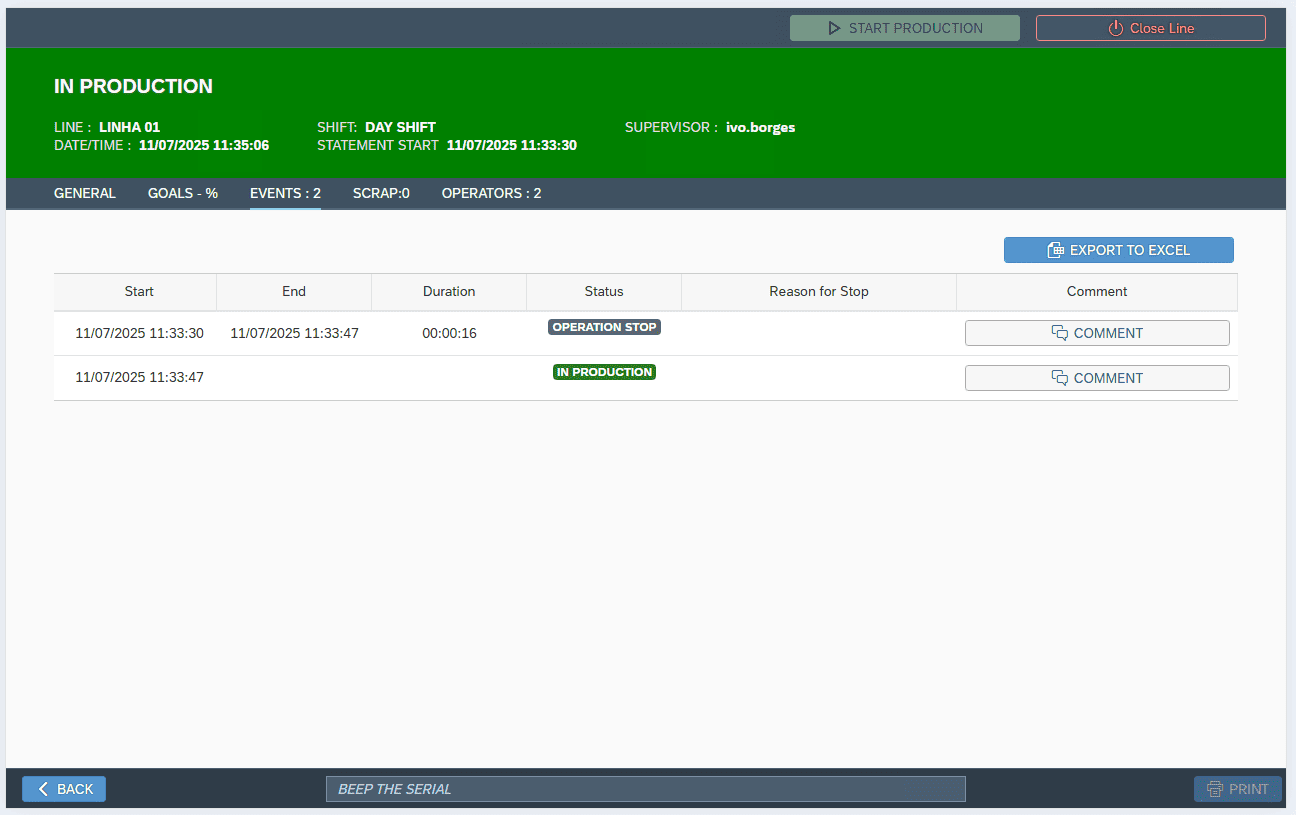Click the Export to Excel spreadsheet icon
This screenshot has width=1296, height=815.
point(1055,250)
